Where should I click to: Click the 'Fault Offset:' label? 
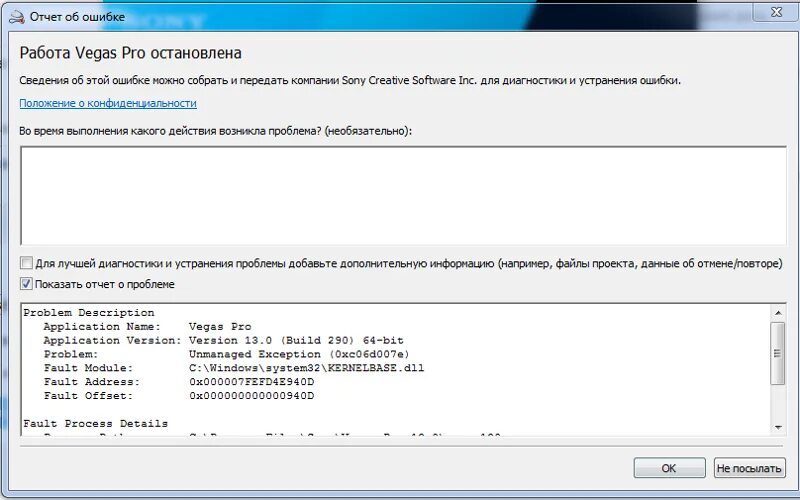[88, 395]
